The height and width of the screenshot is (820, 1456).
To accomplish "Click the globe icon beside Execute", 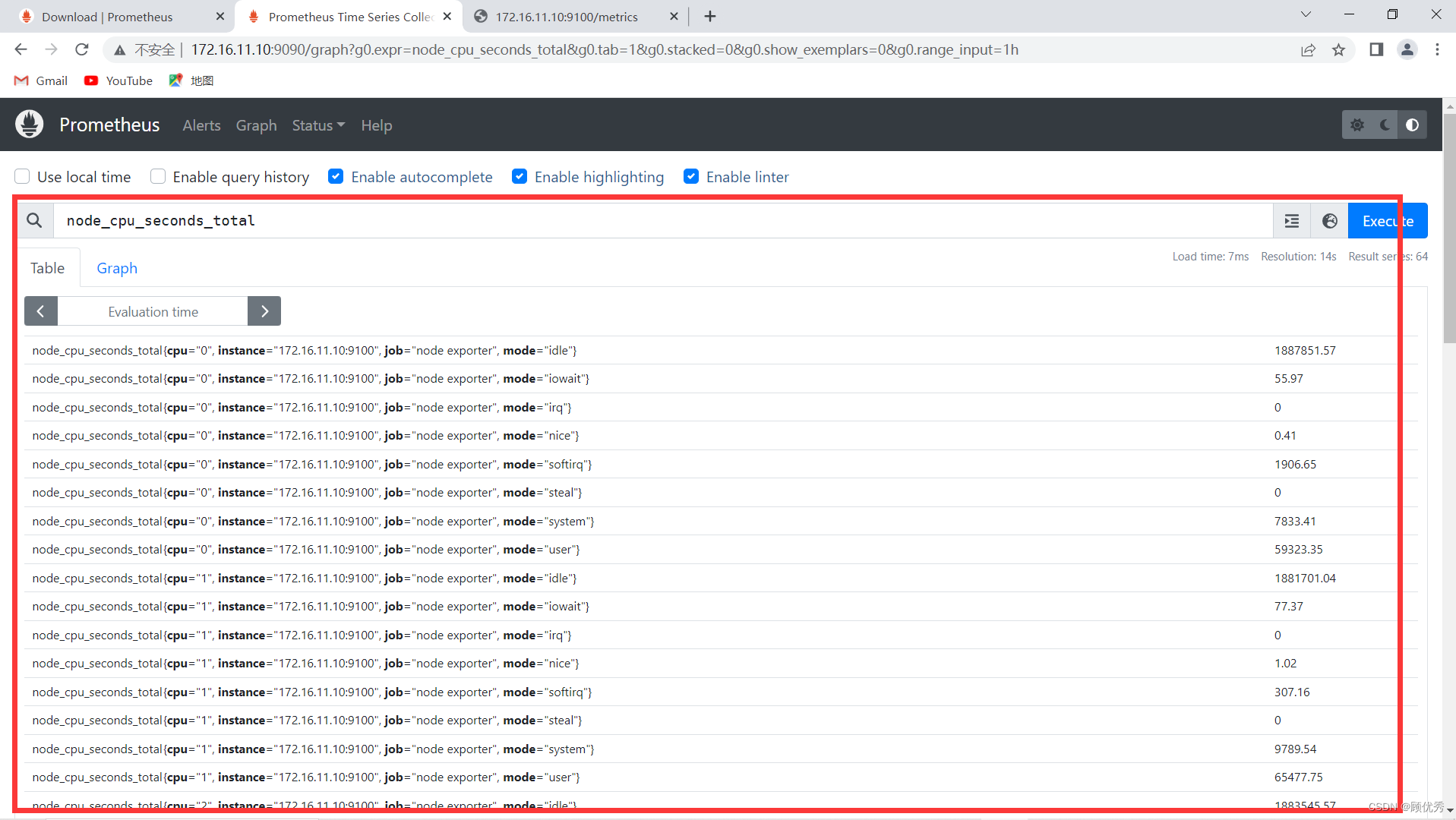I will point(1329,220).
